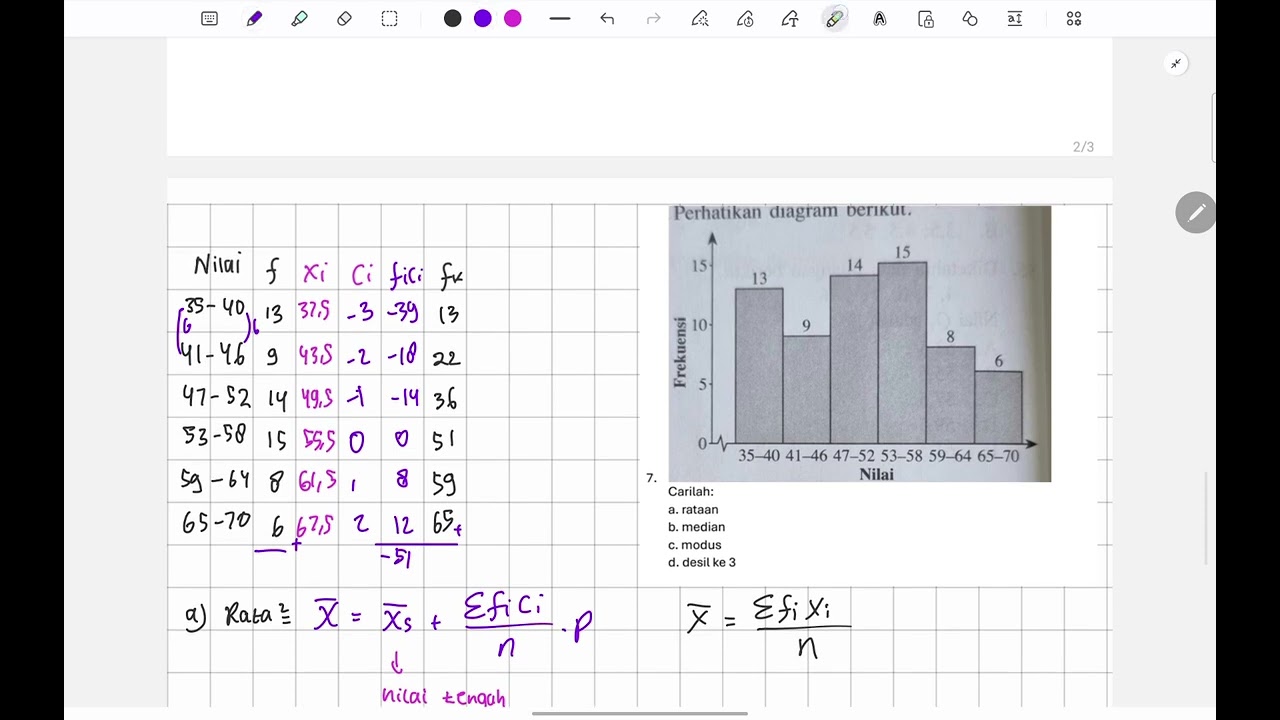Open the more tools grid menu
The width and height of the screenshot is (1280, 720).
coord(1074,19)
